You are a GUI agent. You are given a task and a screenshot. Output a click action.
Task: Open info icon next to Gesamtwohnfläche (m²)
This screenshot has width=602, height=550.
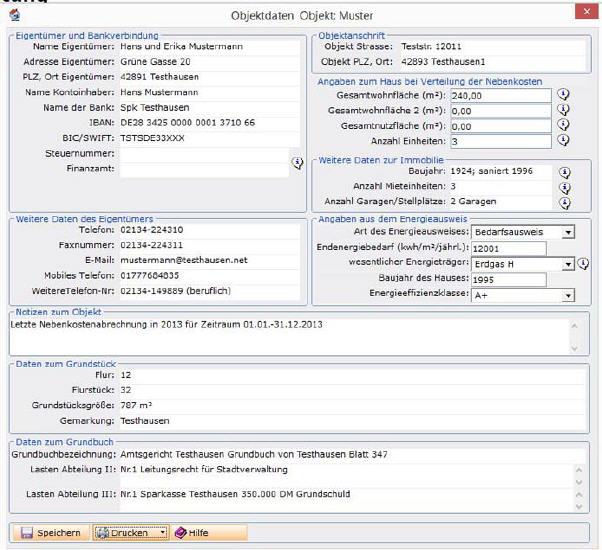[563, 94]
